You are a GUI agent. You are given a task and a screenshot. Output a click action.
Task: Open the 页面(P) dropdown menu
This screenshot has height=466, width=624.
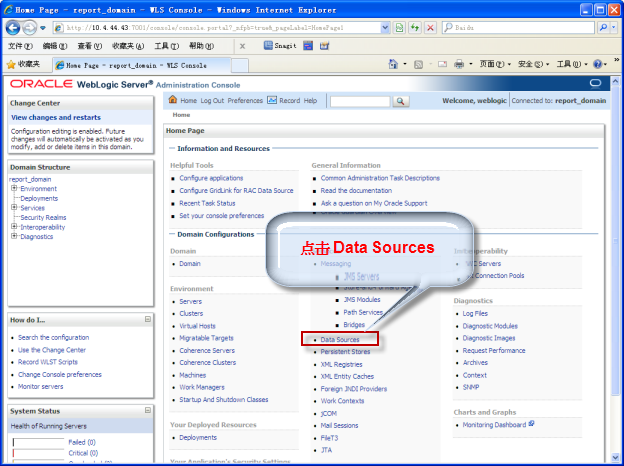click(495, 64)
